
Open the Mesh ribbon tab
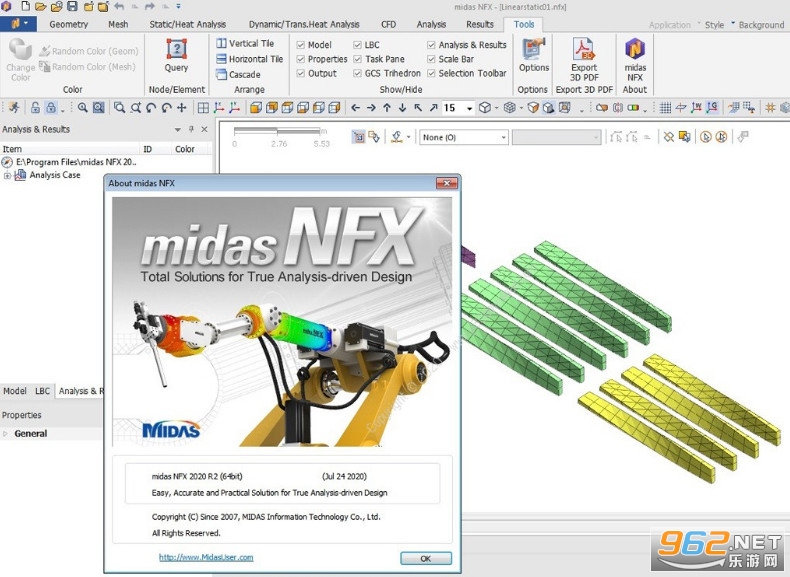click(x=118, y=24)
